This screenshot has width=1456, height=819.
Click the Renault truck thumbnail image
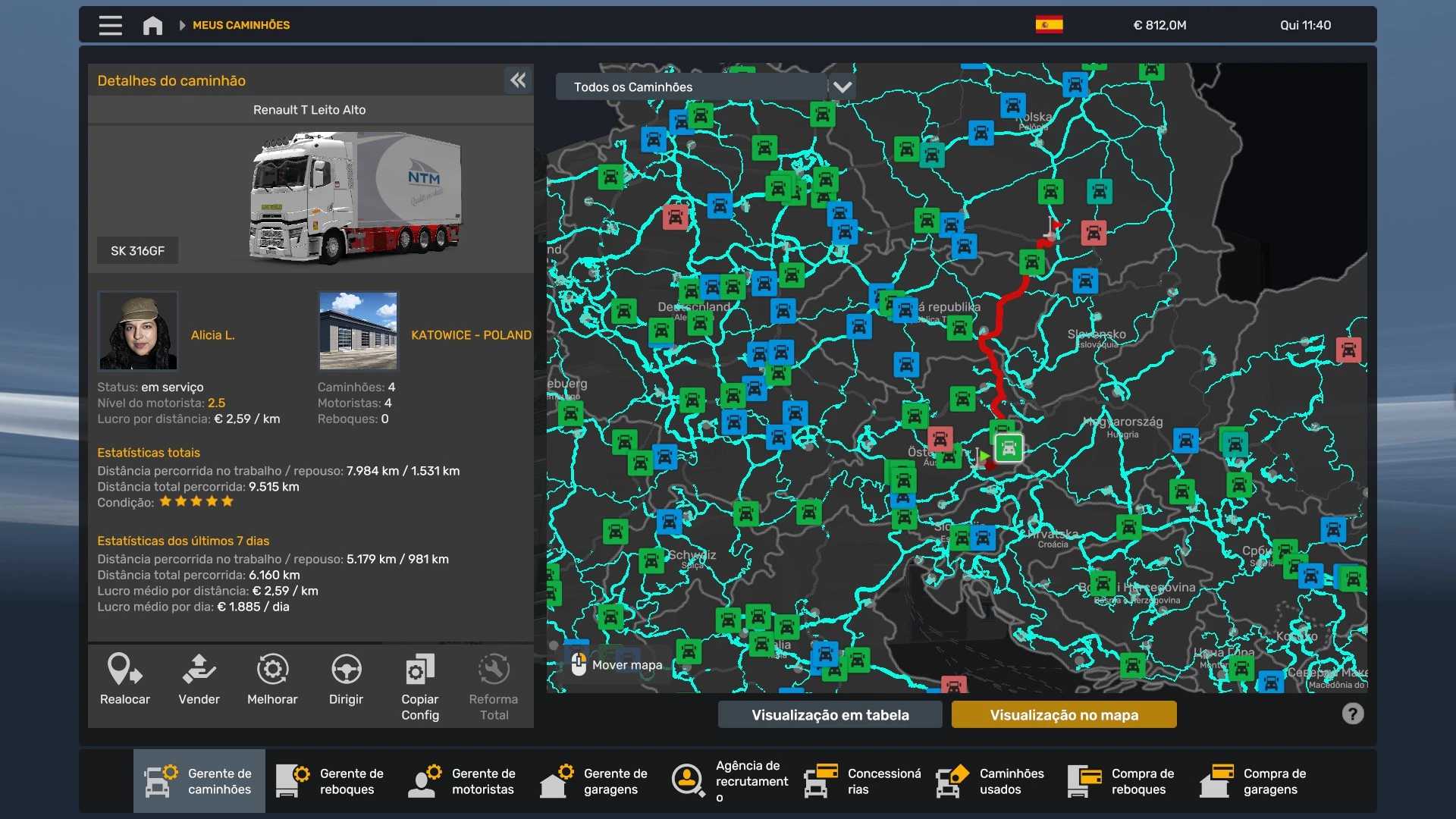[x=356, y=199]
